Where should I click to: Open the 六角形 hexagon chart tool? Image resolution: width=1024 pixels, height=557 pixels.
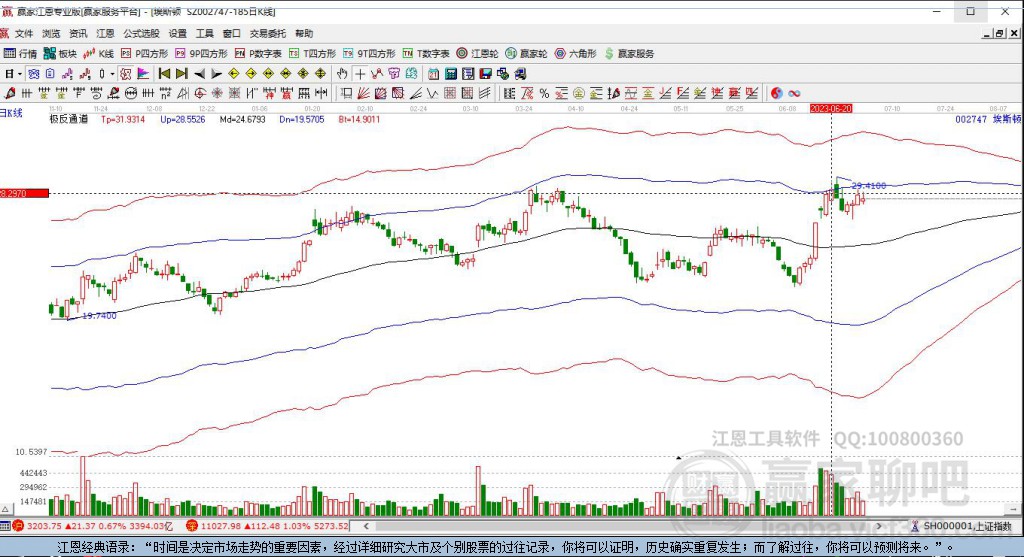(x=578, y=53)
